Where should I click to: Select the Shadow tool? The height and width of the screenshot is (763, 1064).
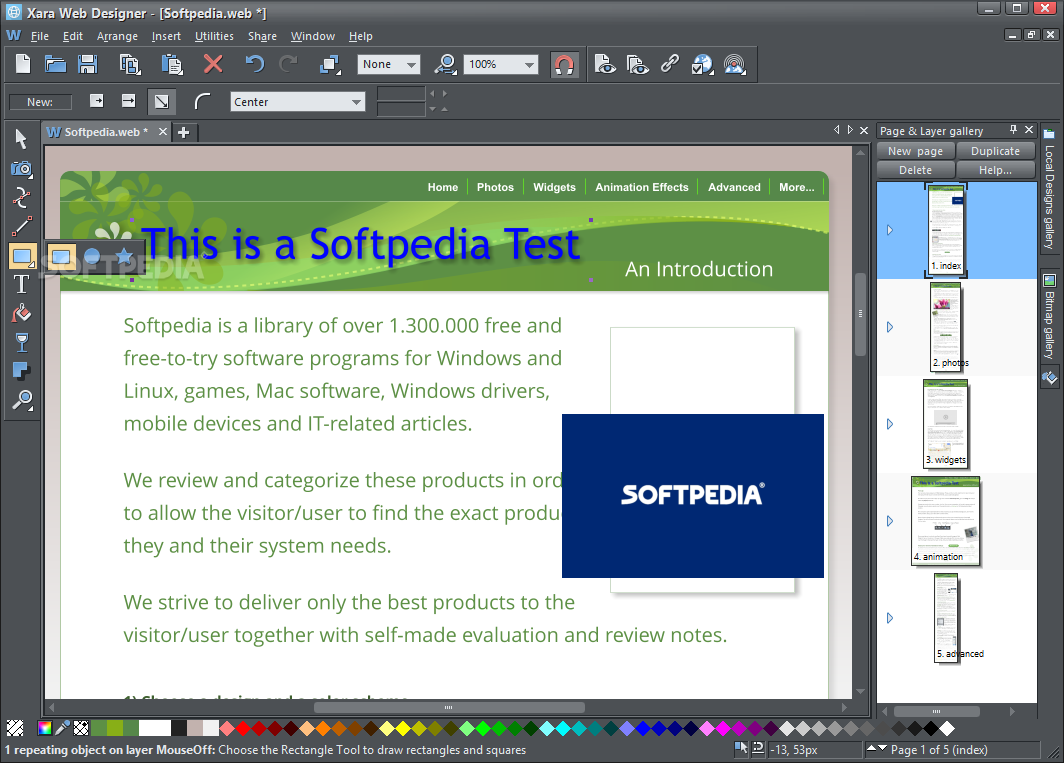click(x=21, y=371)
